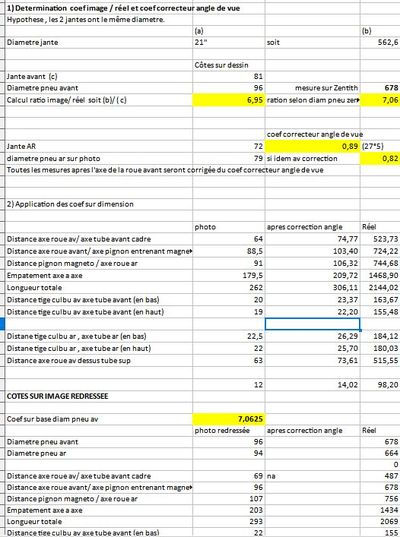Click the 'Côtes sur dessin' header cell
This screenshot has height=537, width=400.
click(x=229, y=65)
